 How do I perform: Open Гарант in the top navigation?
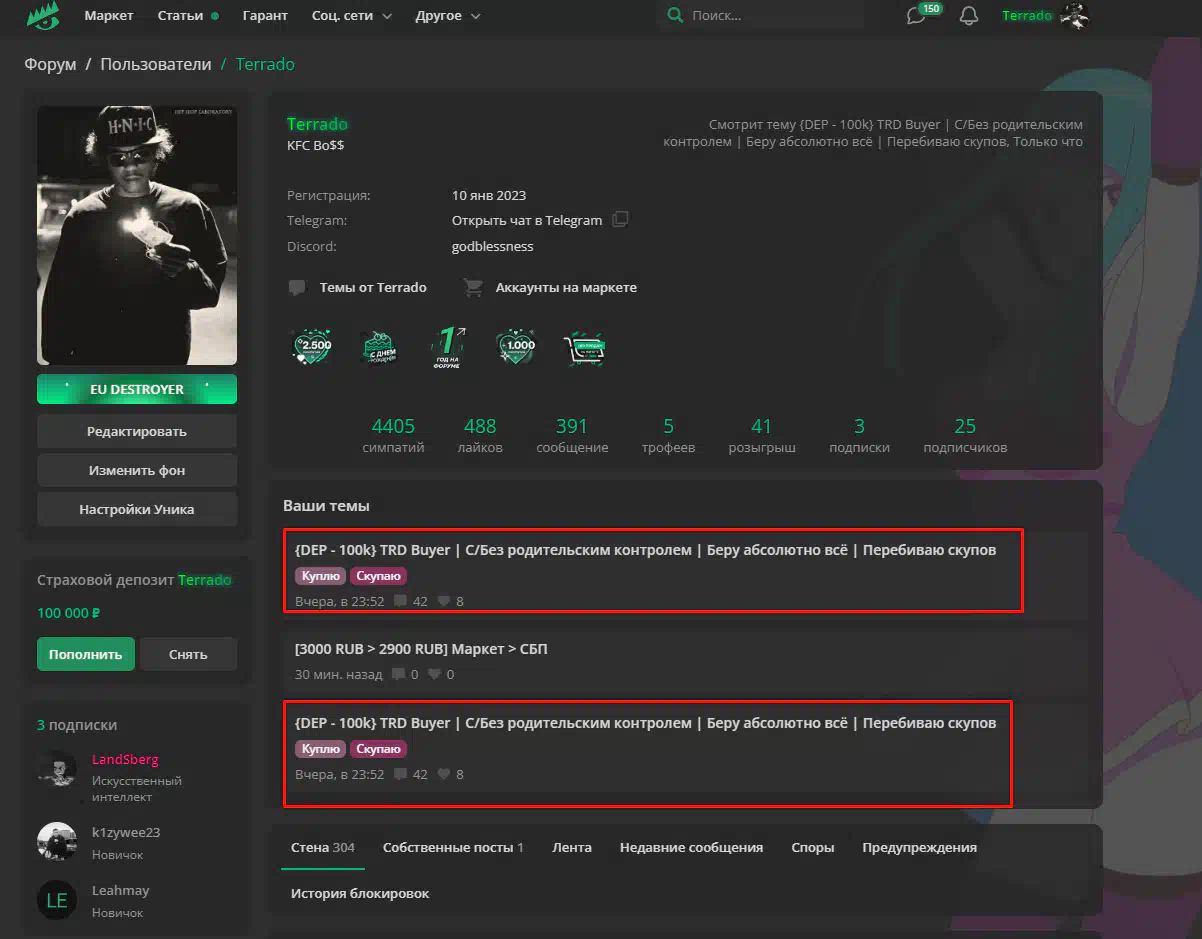click(265, 16)
